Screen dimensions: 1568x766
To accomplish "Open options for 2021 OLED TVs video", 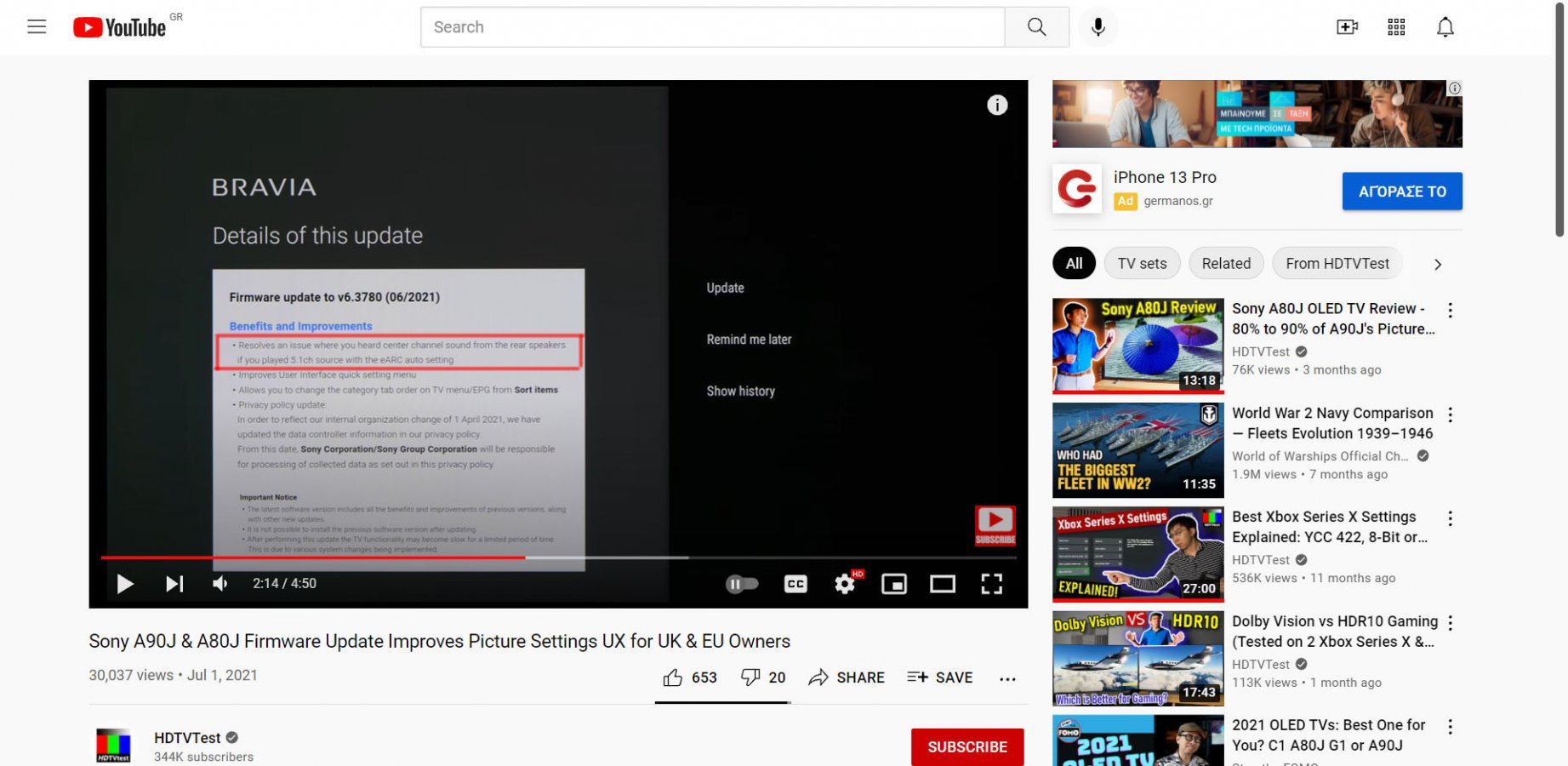I will pyautogui.click(x=1451, y=727).
